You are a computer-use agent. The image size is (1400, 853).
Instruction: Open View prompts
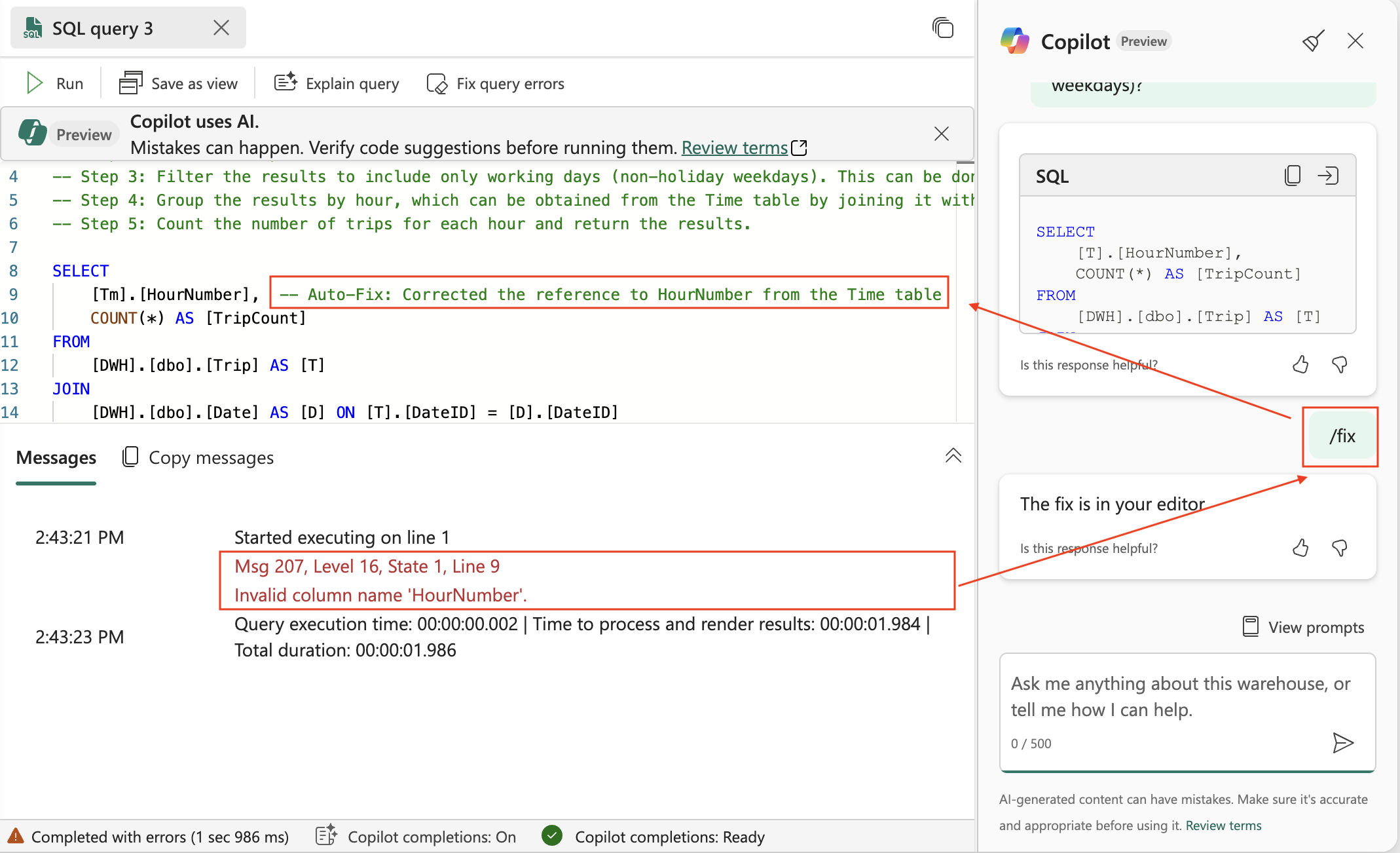pyautogui.click(x=1302, y=627)
